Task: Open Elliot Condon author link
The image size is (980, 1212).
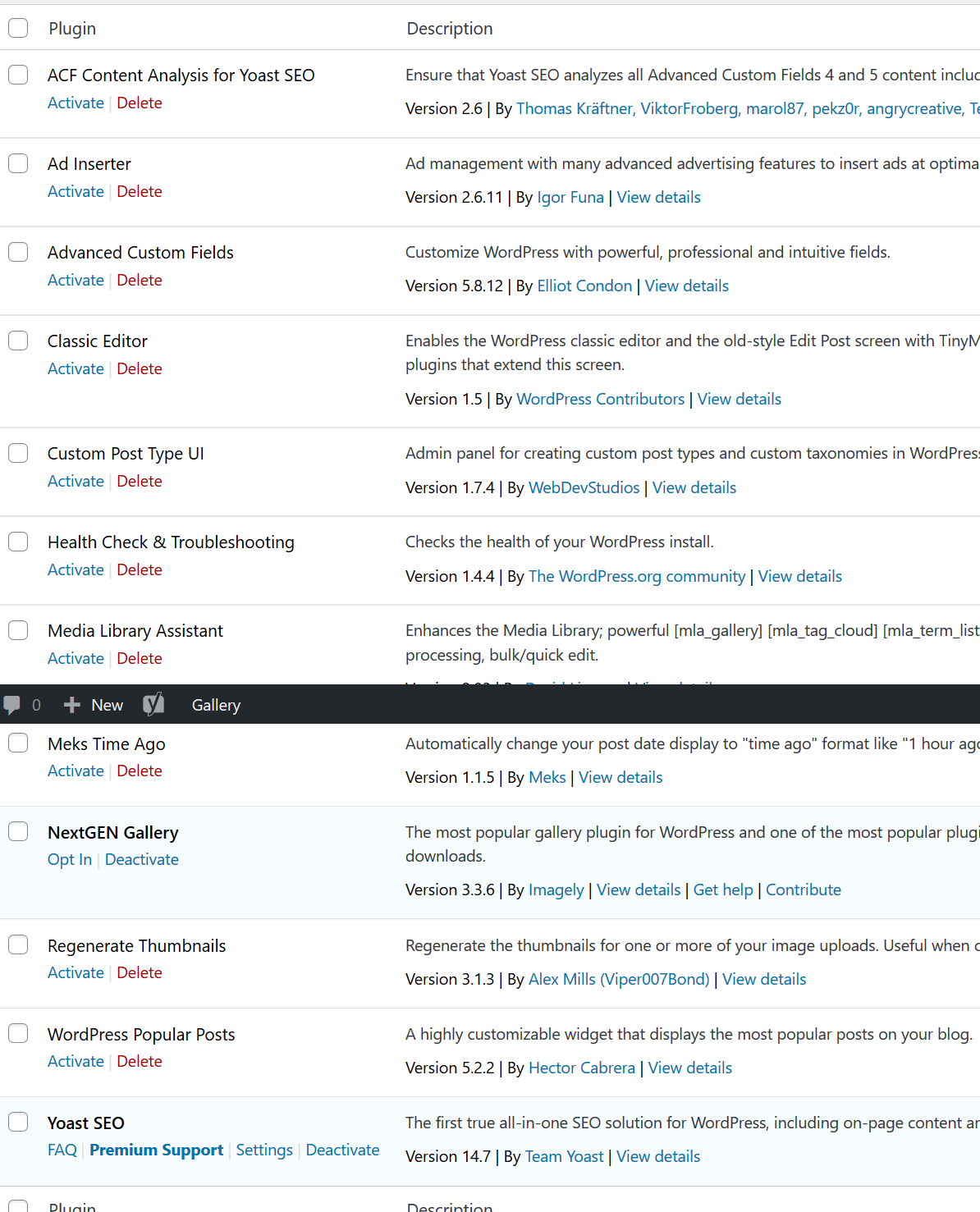Action: [585, 286]
